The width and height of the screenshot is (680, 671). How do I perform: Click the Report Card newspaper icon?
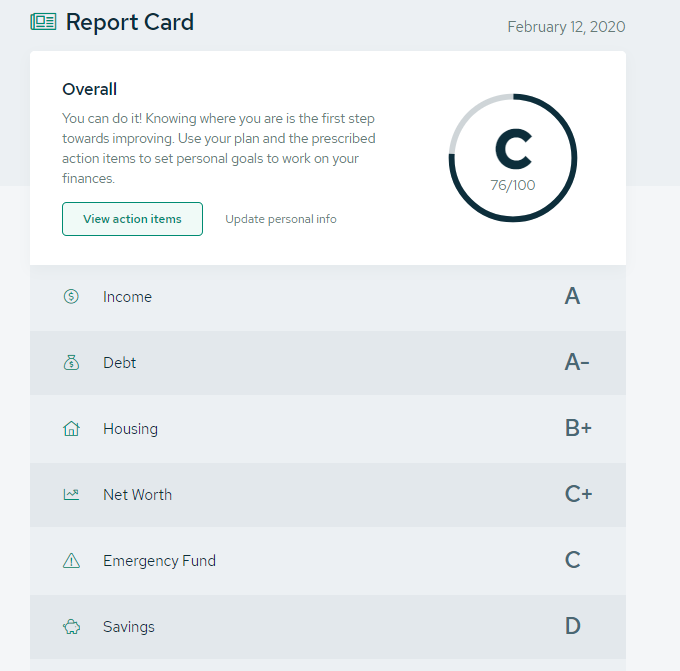[43, 22]
